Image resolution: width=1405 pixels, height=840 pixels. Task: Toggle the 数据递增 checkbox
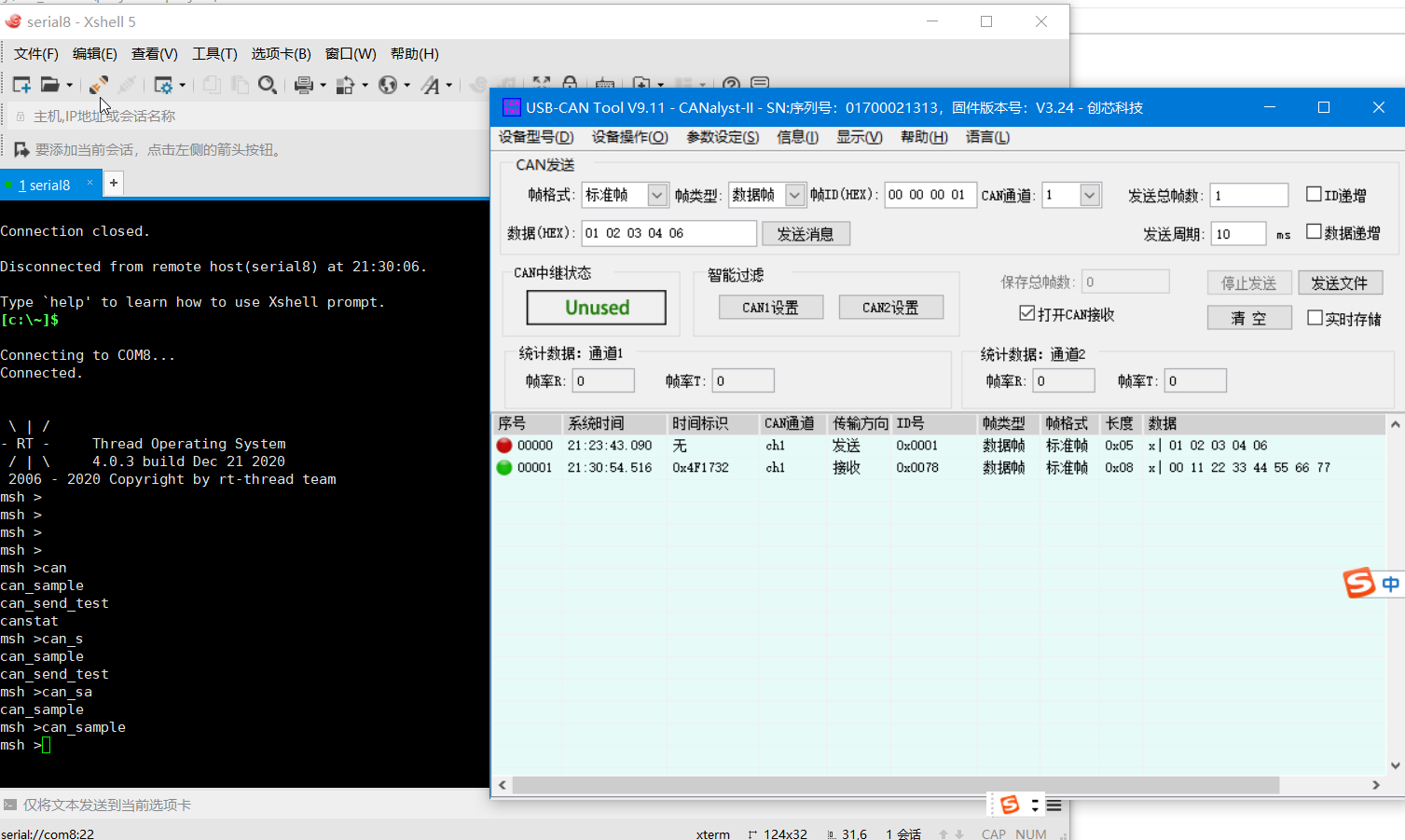pyautogui.click(x=1314, y=231)
